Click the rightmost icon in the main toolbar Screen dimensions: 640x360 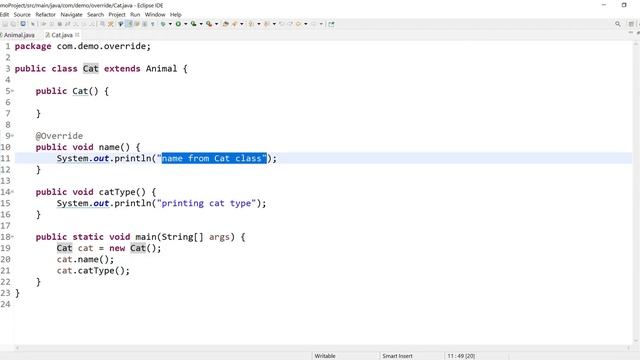pos(331,24)
